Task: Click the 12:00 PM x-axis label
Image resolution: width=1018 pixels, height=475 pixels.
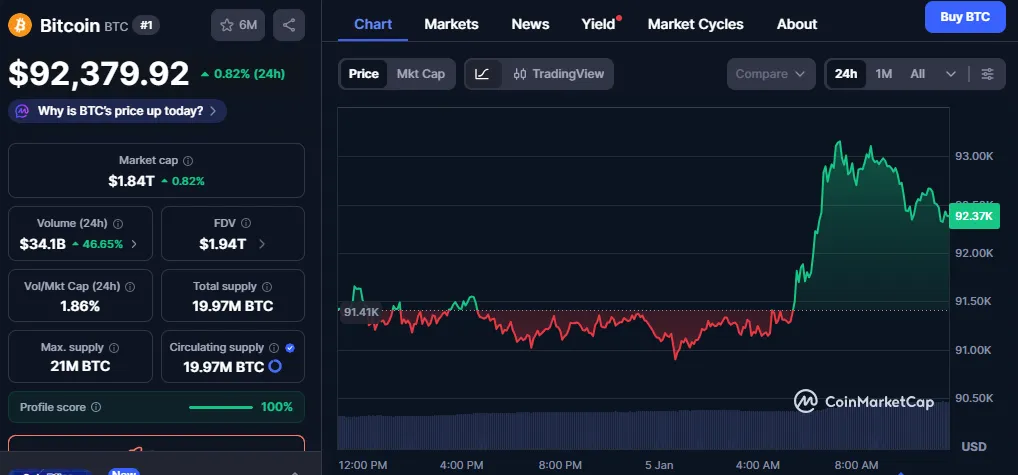Action: [363, 465]
